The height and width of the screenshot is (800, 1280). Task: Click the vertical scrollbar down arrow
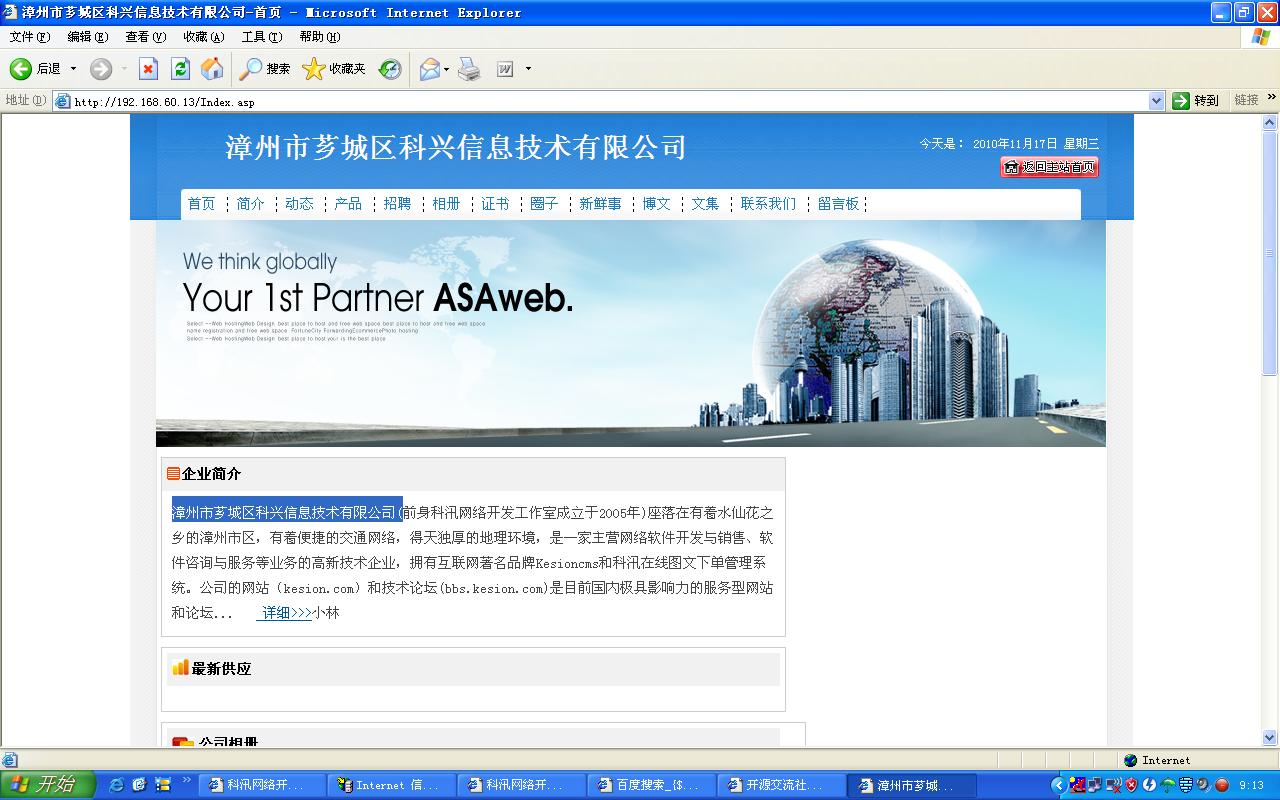click(1270, 738)
